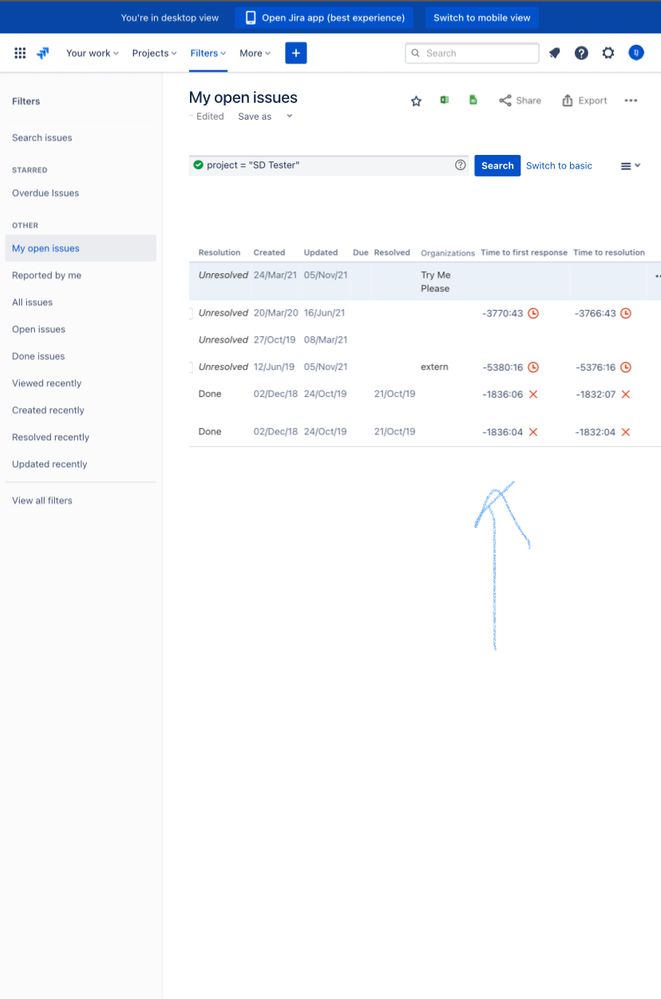This screenshot has height=999, width=661.
Task: Click Switch to basic link
Action: point(559,166)
